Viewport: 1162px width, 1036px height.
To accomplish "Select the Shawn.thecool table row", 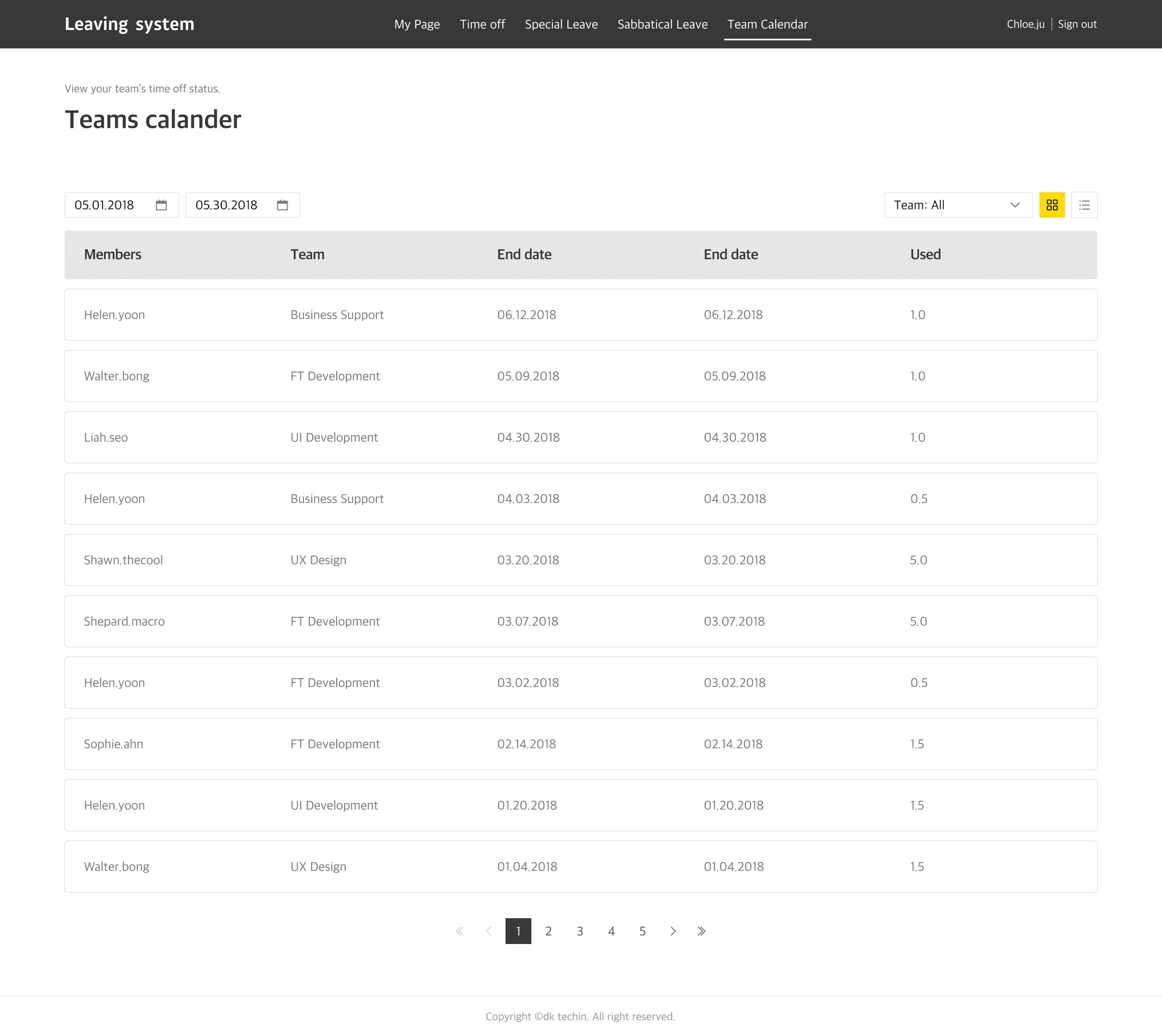I will 580,560.
